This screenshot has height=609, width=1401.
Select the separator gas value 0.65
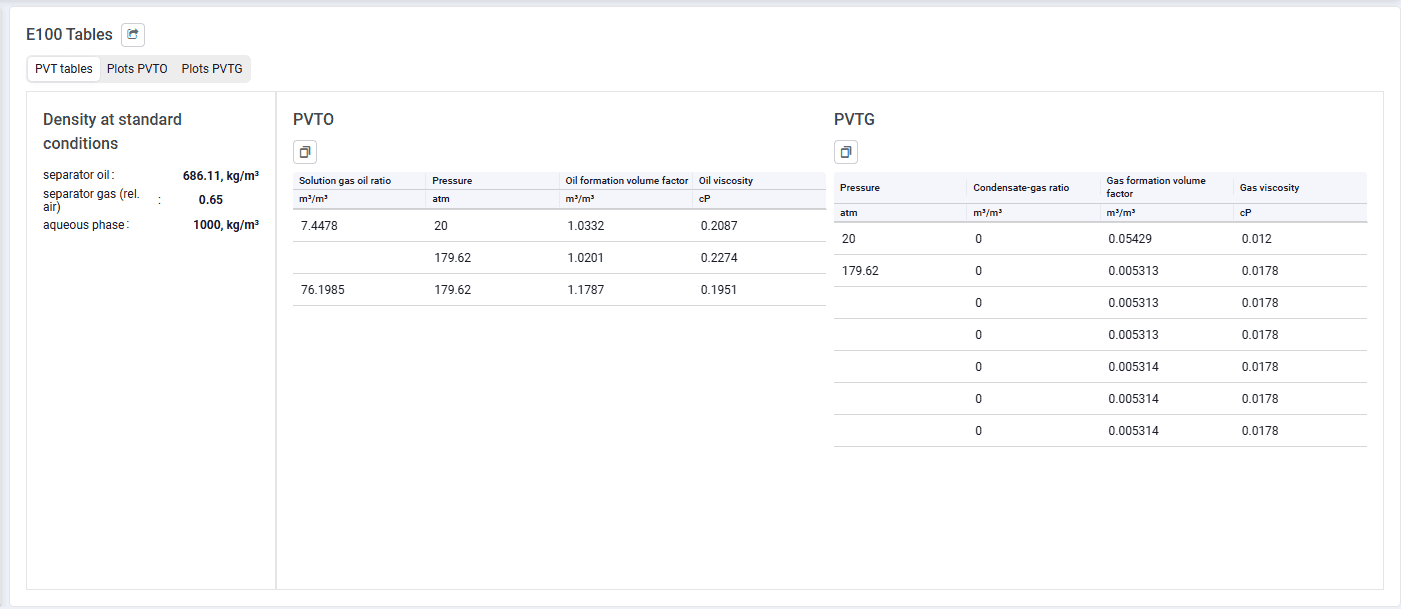pos(210,199)
